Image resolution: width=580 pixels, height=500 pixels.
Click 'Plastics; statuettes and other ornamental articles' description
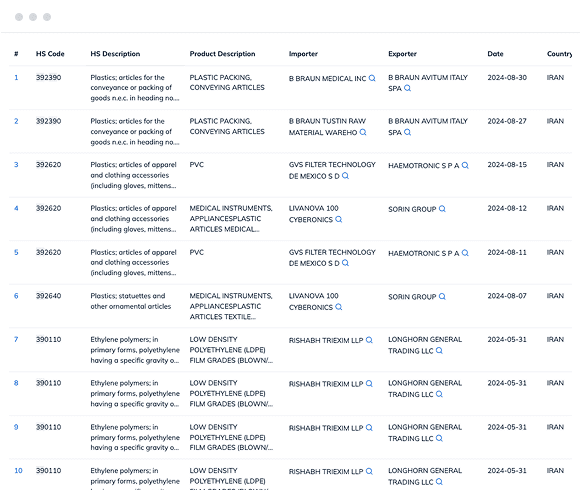point(131,301)
